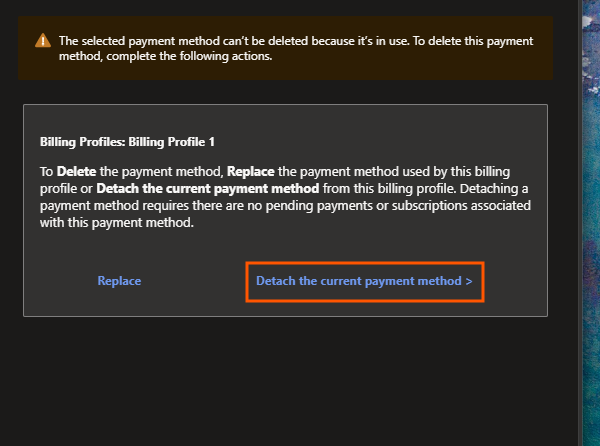Click the Replace link
Viewport: 600px width, 446px height.
(119, 281)
